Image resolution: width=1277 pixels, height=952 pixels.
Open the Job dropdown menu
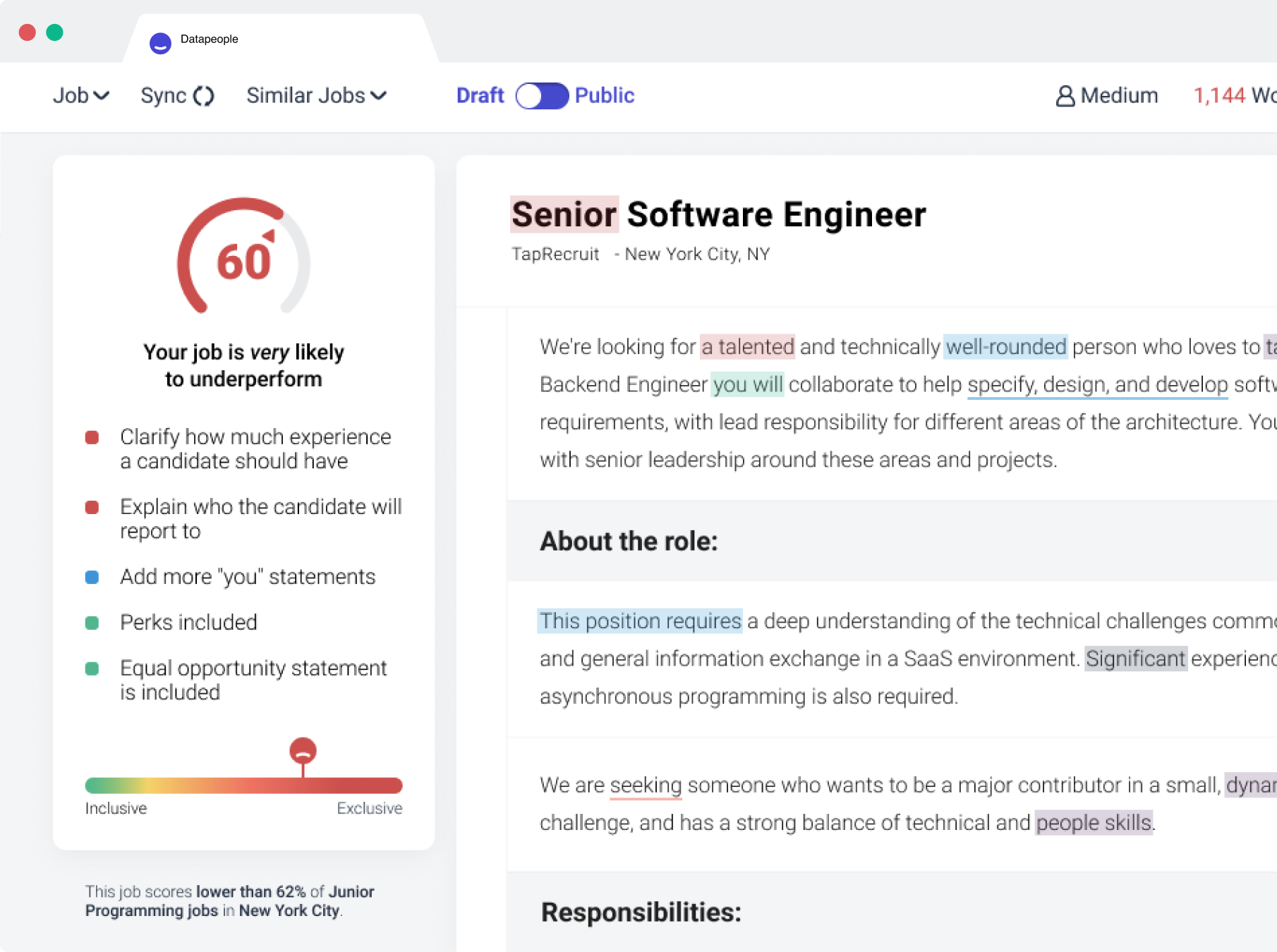[x=80, y=95]
